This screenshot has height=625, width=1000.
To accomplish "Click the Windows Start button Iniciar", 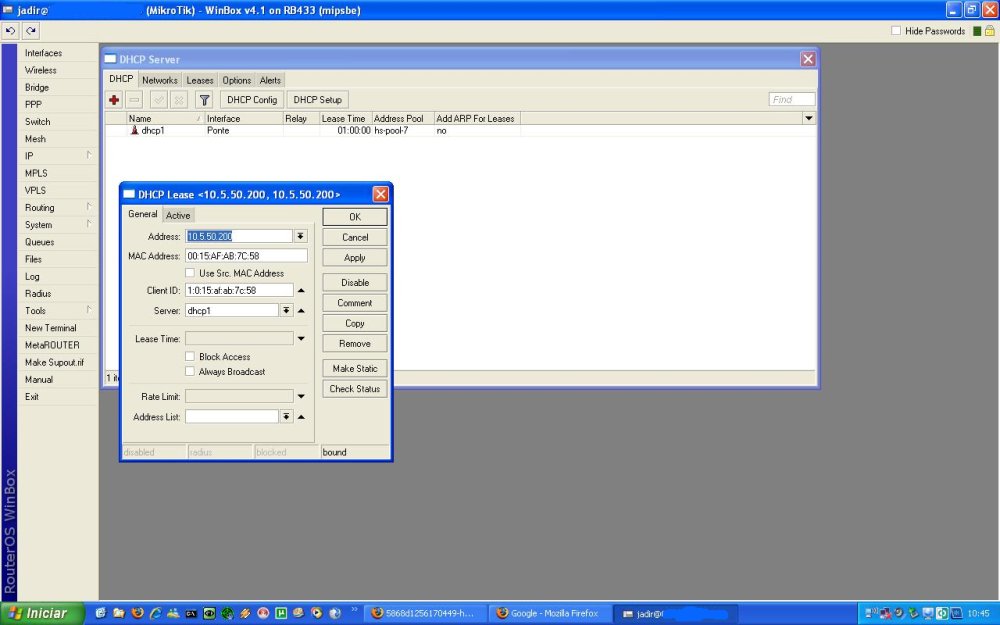I will click(42, 613).
